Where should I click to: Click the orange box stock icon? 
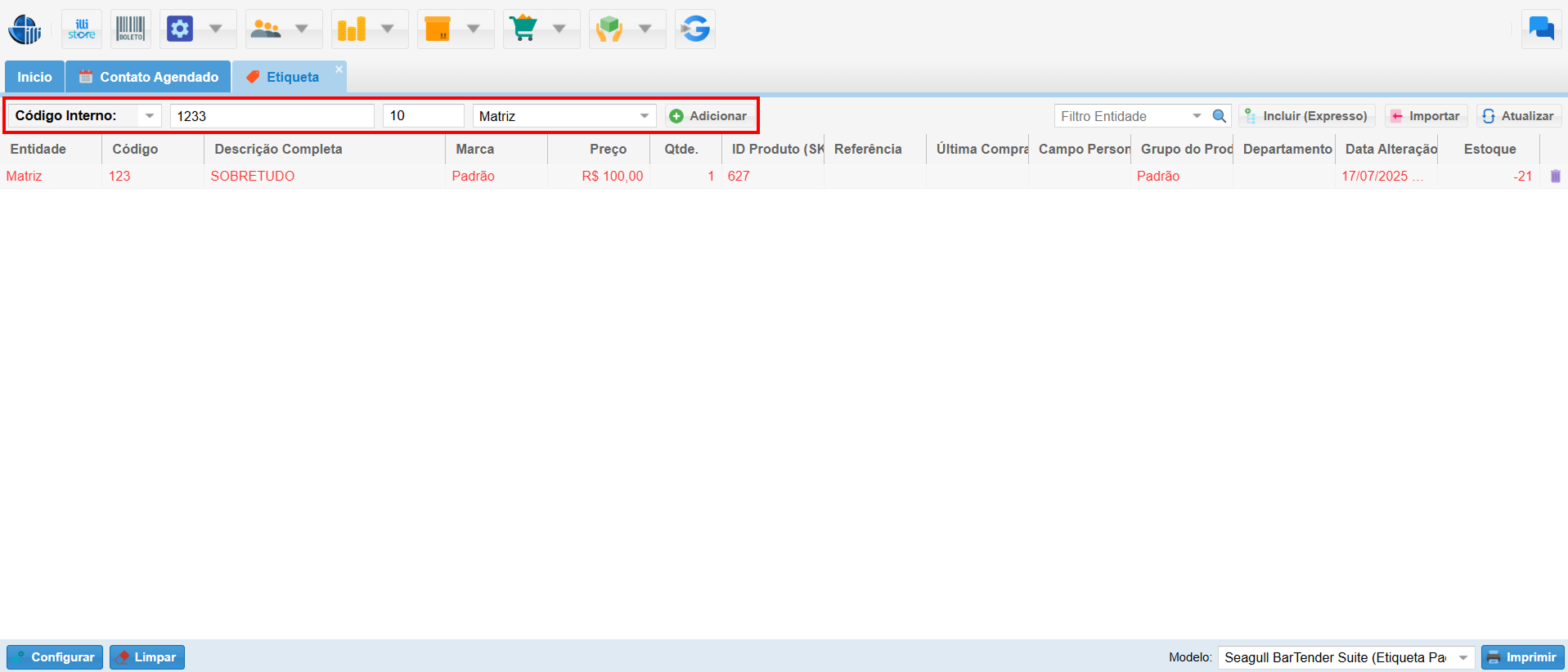438,29
